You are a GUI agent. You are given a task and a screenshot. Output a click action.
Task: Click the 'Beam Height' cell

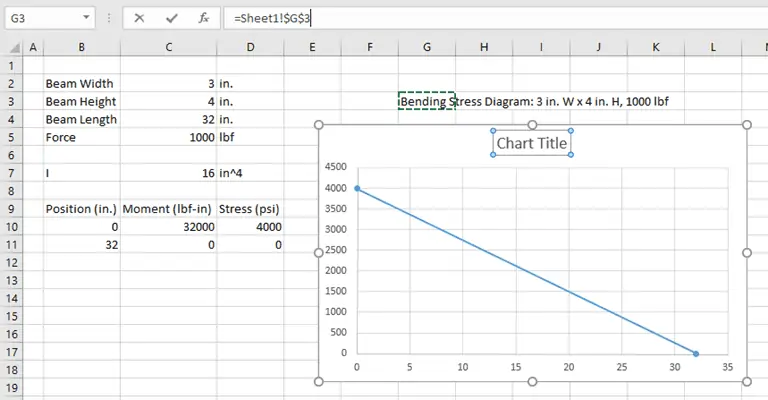82,101
